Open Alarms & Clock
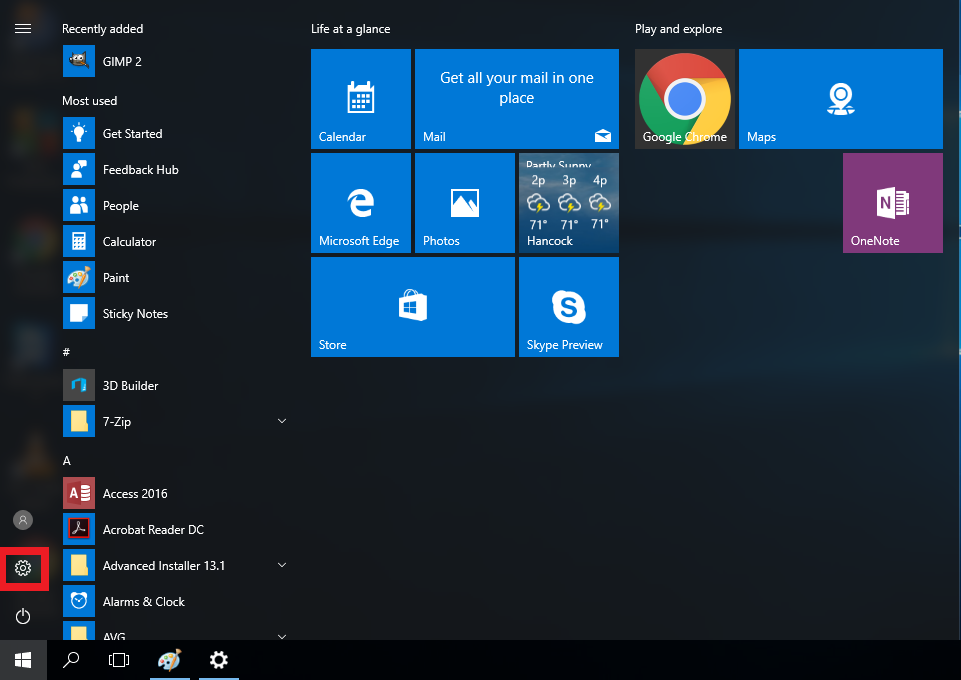Viewport: 961px width, 680px height. pyautogui.click(x=175, y=602)
